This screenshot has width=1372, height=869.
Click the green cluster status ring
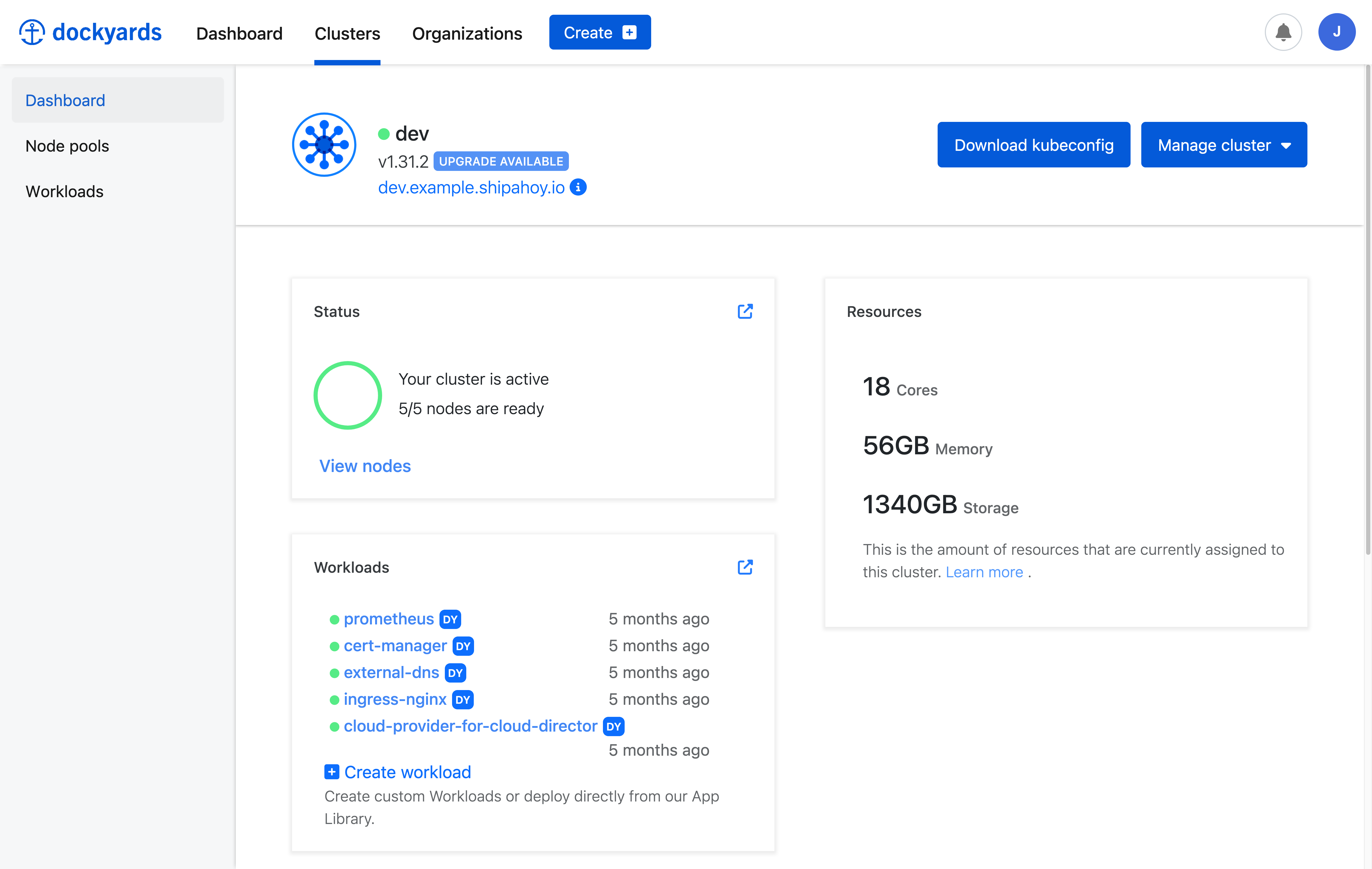tap(348, 395)
